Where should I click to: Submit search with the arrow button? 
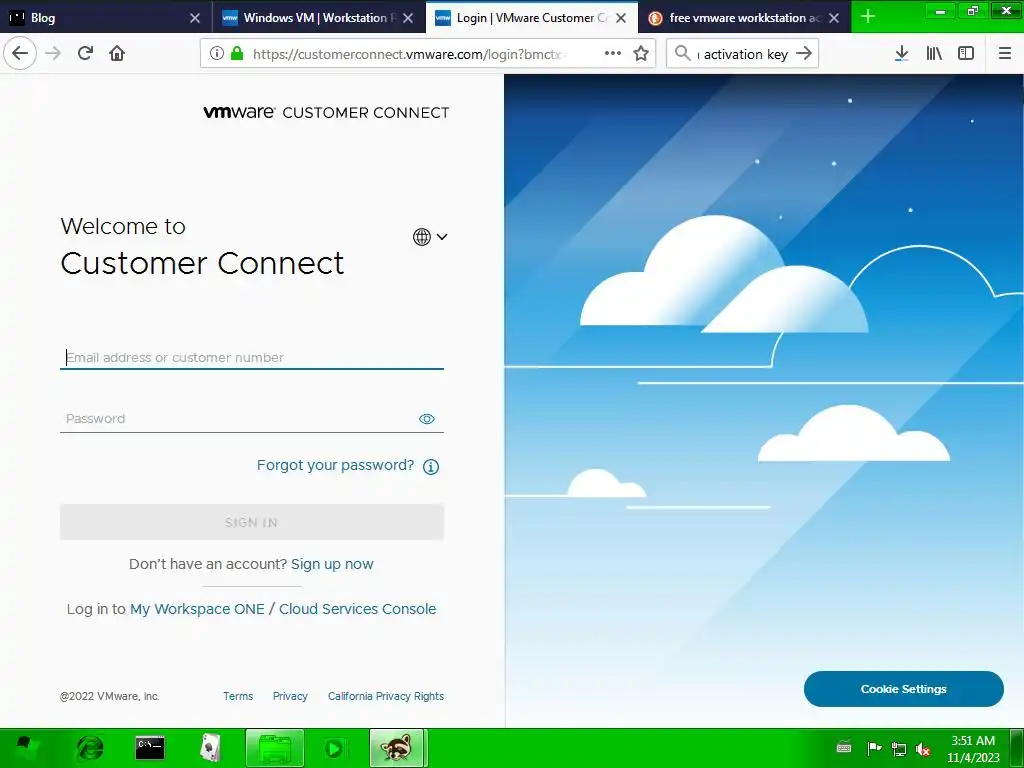(x=805, y=54)
